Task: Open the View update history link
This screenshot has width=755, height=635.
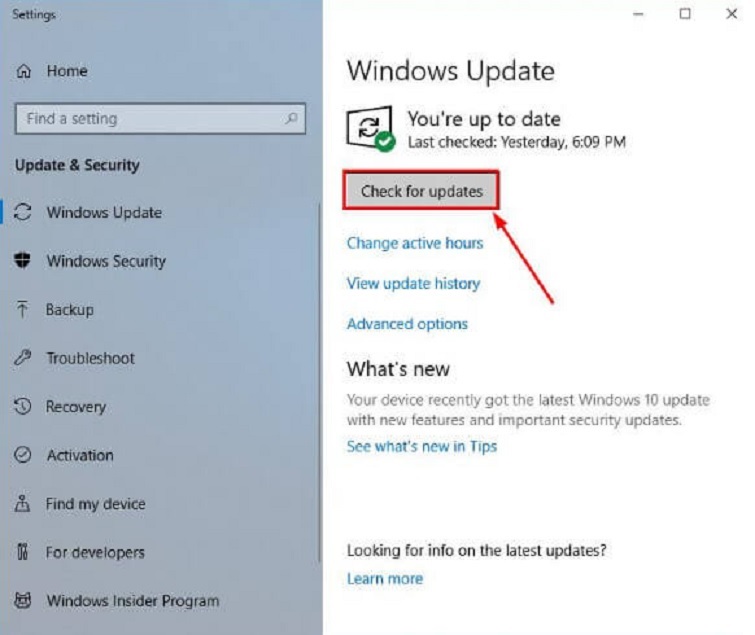Action: [413, 284]
